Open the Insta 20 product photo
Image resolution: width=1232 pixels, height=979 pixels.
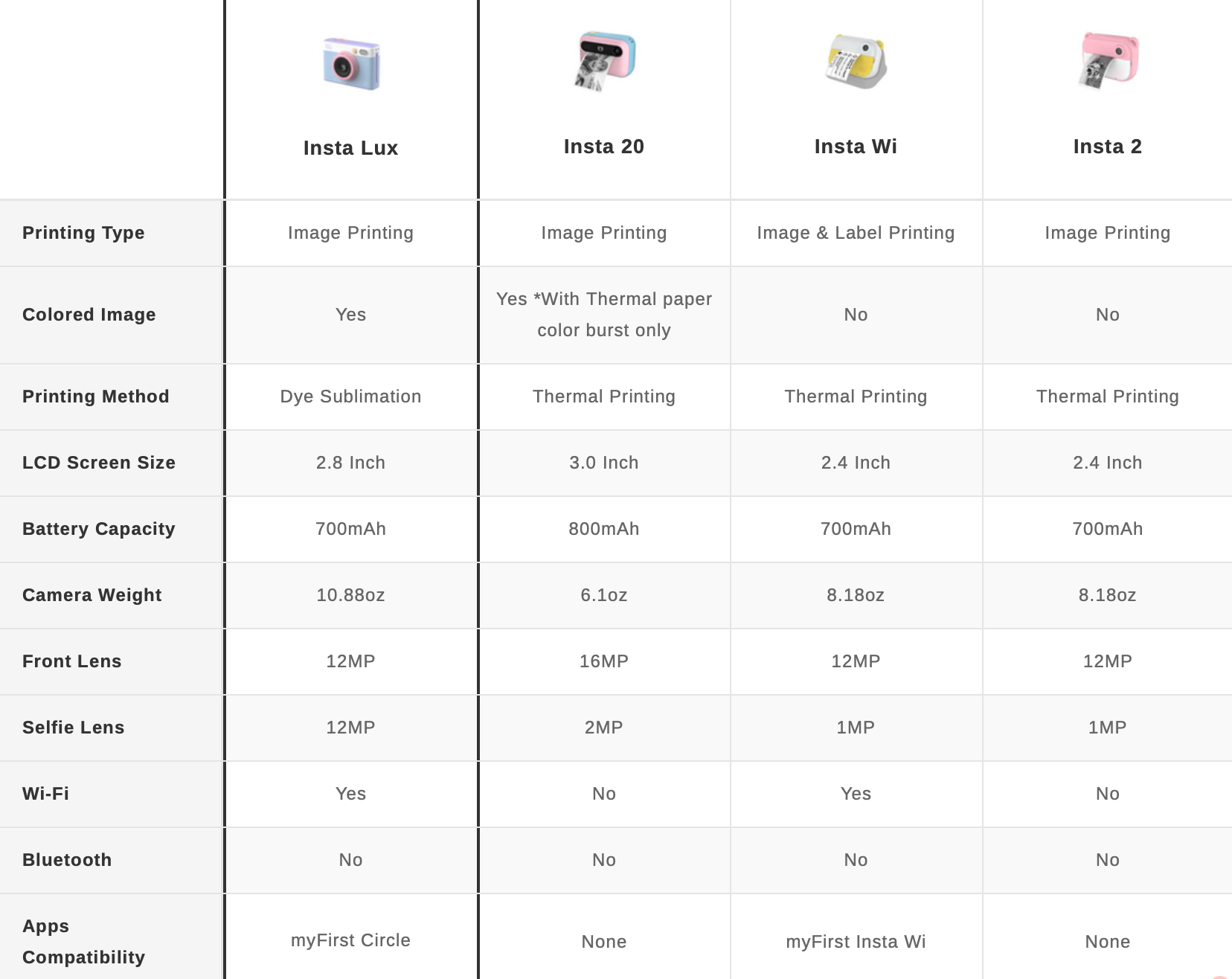click(604, 61)
